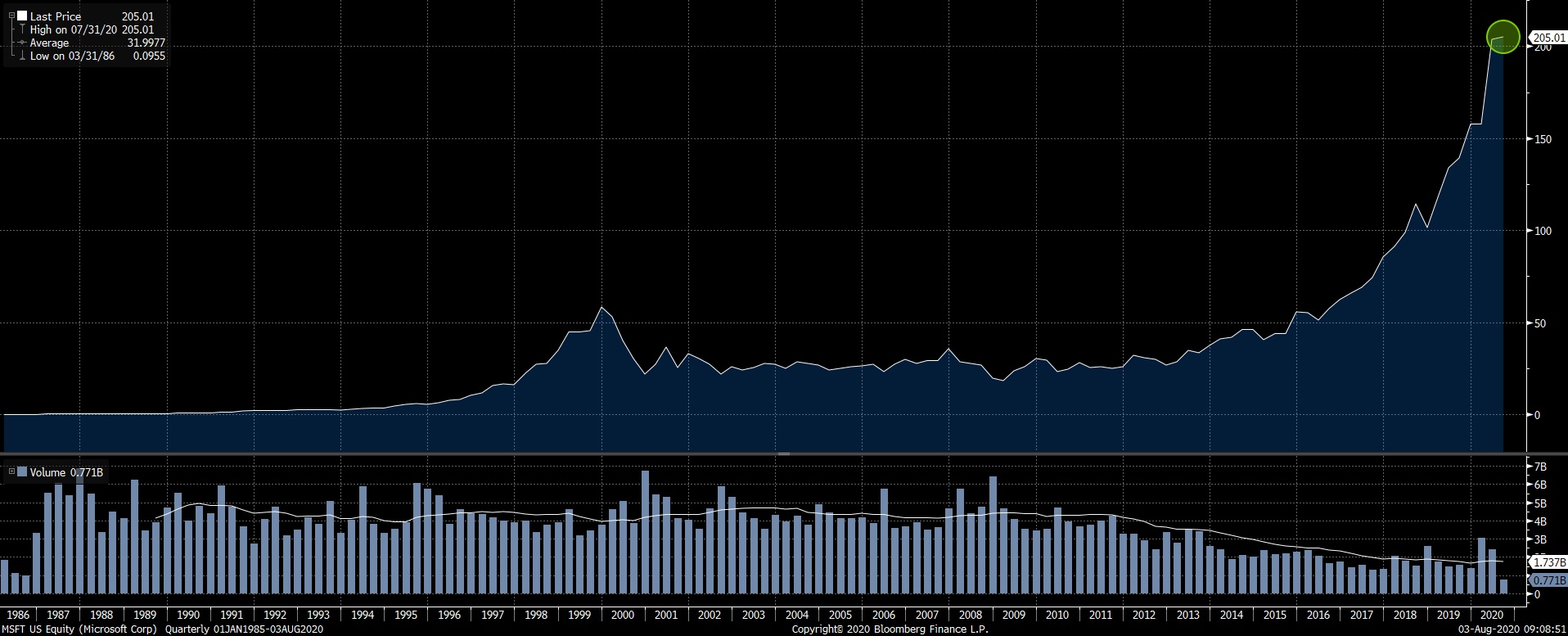Viewport: 1568px width, 636px height.
Task: Select year 2000 on the time axis
Action: (x=622, y=615)
